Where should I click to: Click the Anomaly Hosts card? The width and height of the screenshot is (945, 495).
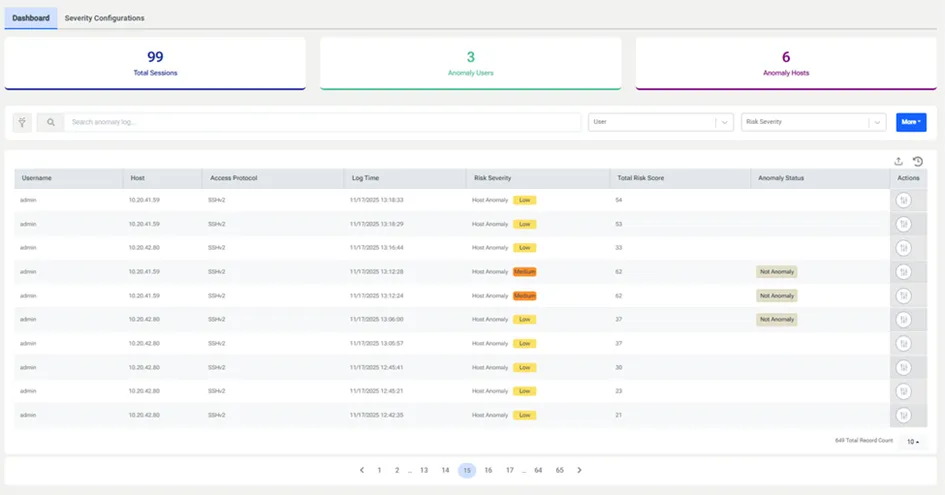tap(786, 63)
